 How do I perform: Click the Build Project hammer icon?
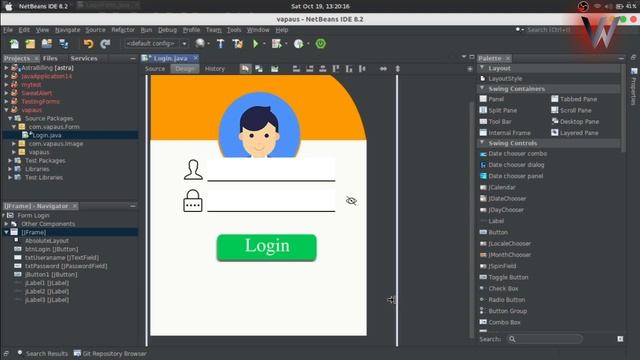point(220,44)
